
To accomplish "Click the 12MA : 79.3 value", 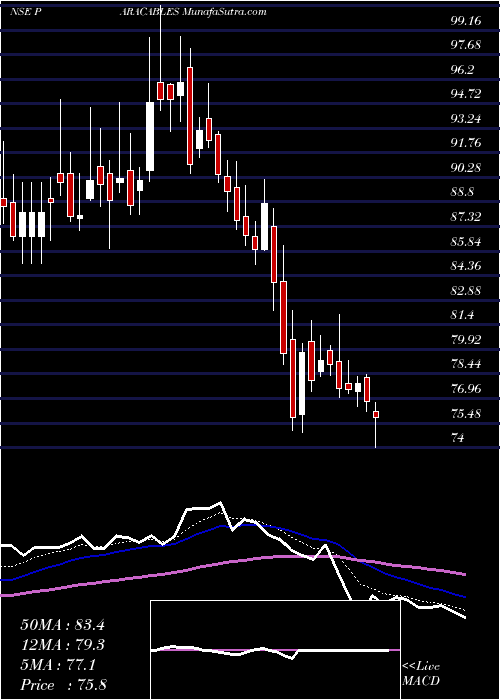I will pos(62,645).
